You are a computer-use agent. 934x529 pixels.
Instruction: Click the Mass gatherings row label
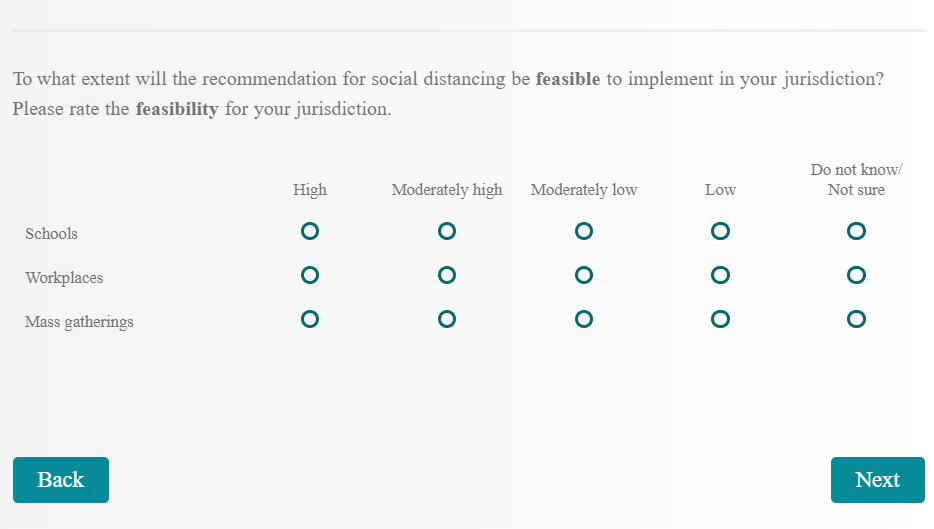pyautogui.click(x=79, y=322)
